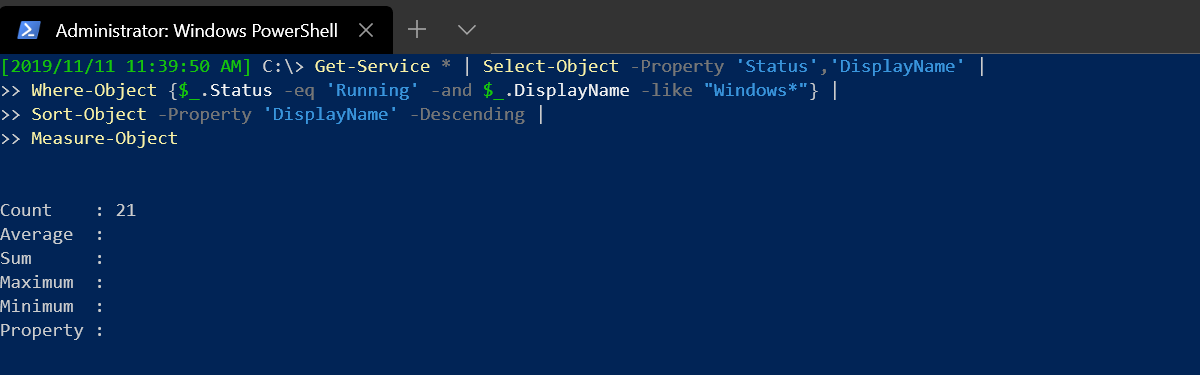The image size is (1200, 375).
Task: Expand the new tab profile dropdown chevron
Action: point(467,29)
